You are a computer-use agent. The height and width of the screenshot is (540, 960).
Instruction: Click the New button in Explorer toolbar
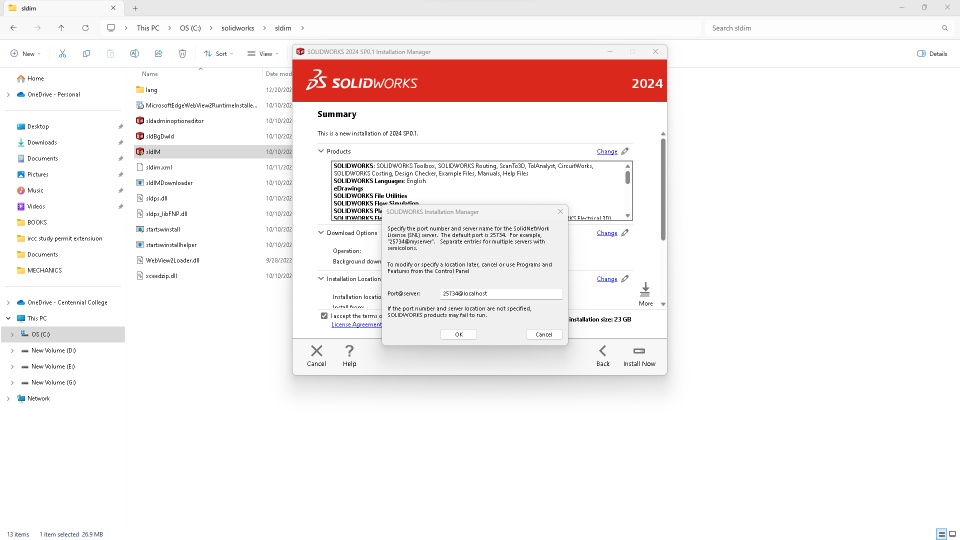point(25,54)
